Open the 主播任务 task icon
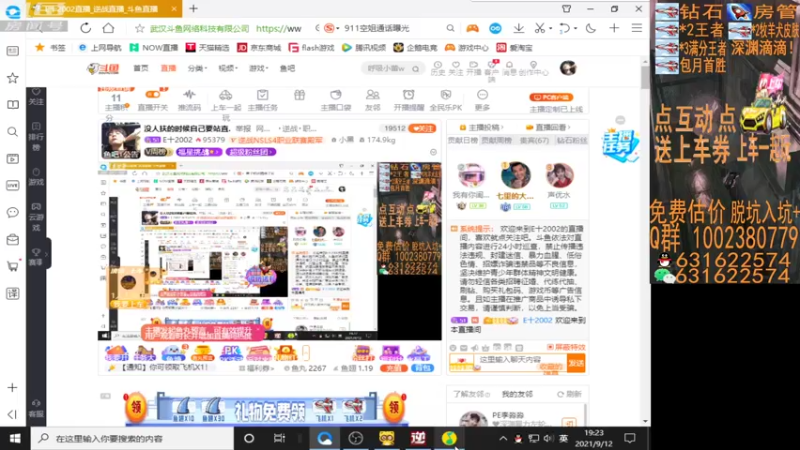 pos(262,100)
